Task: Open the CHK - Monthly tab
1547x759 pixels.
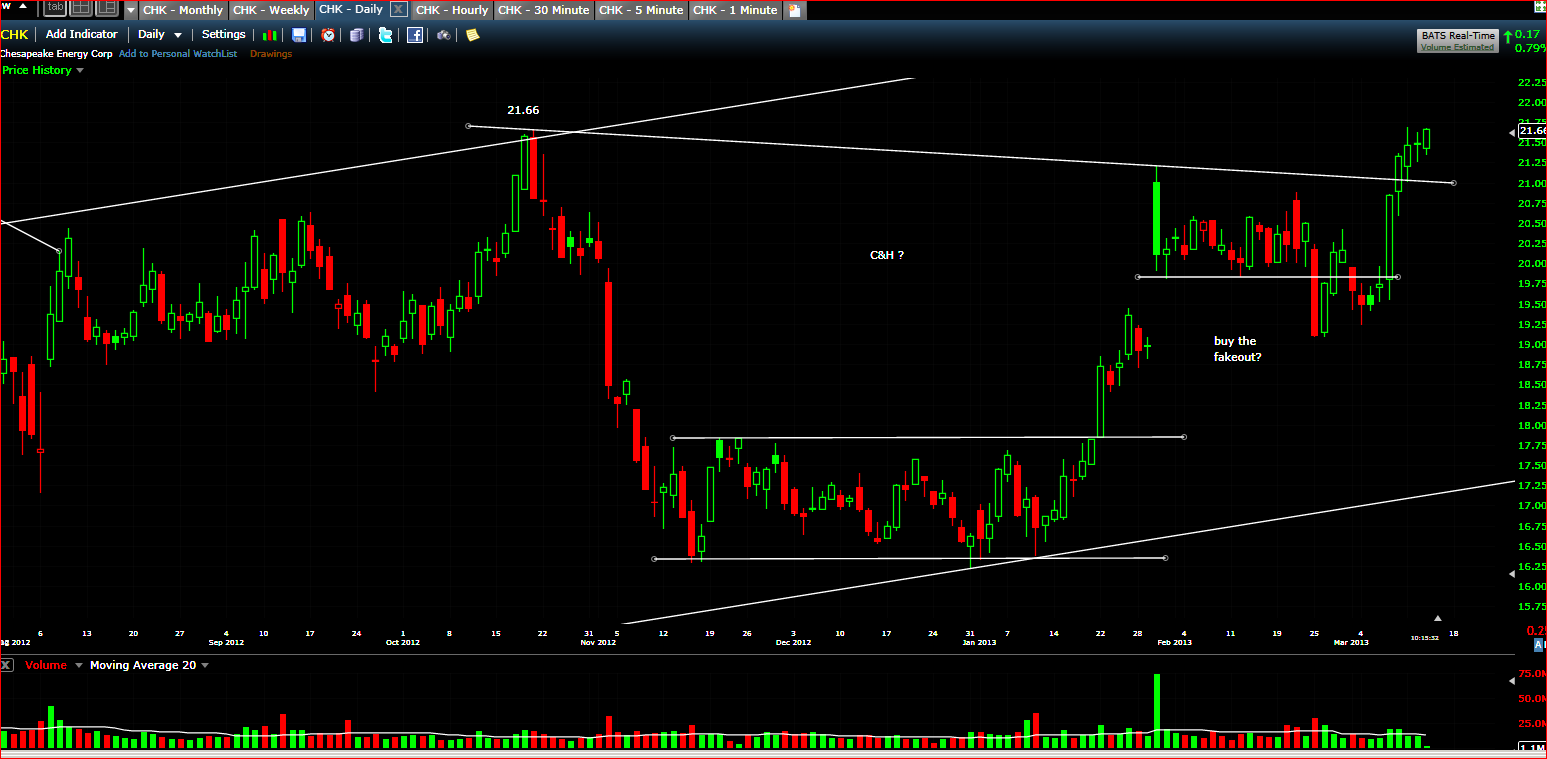Action: [x=183, y=10]
